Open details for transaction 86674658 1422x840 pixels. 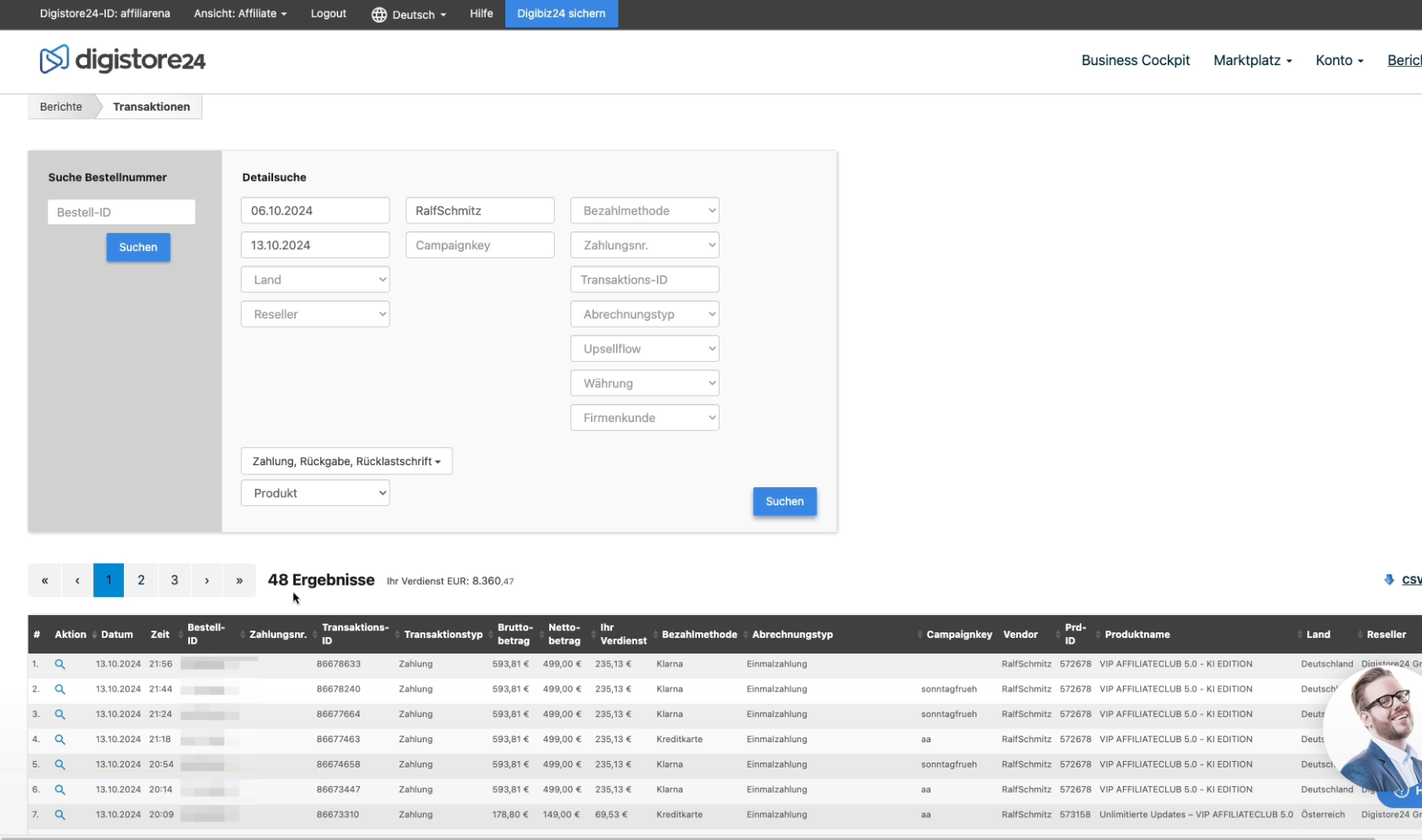point(59,765)
